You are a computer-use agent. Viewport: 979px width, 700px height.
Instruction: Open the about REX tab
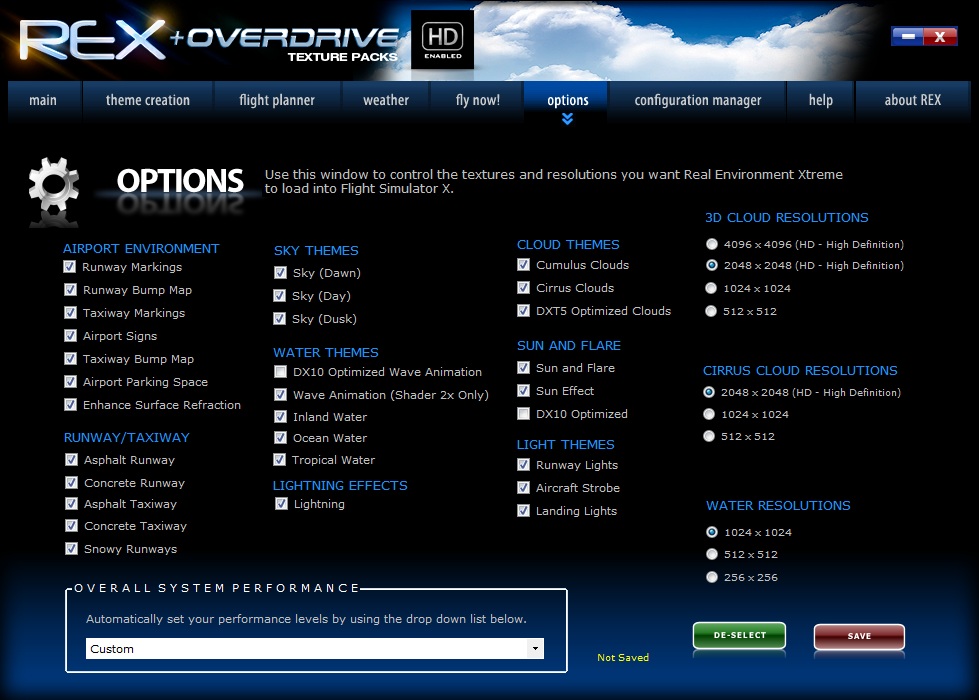[x=912, y=100]
